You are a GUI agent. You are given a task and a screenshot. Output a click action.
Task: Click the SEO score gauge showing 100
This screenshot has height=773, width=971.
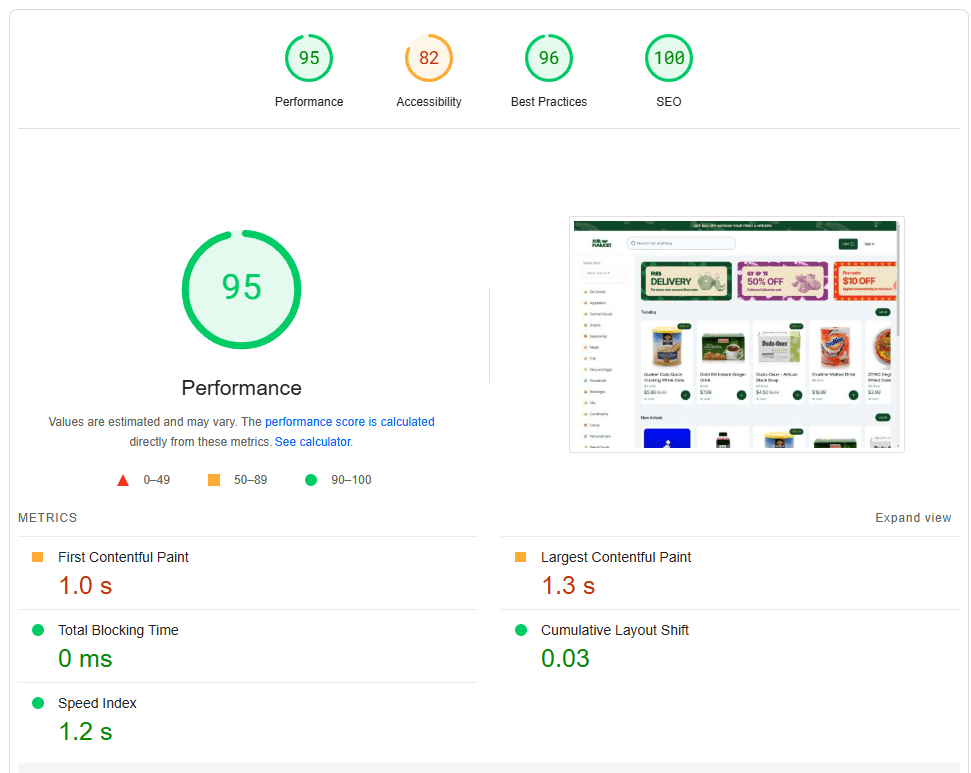(x=668, y=58)
